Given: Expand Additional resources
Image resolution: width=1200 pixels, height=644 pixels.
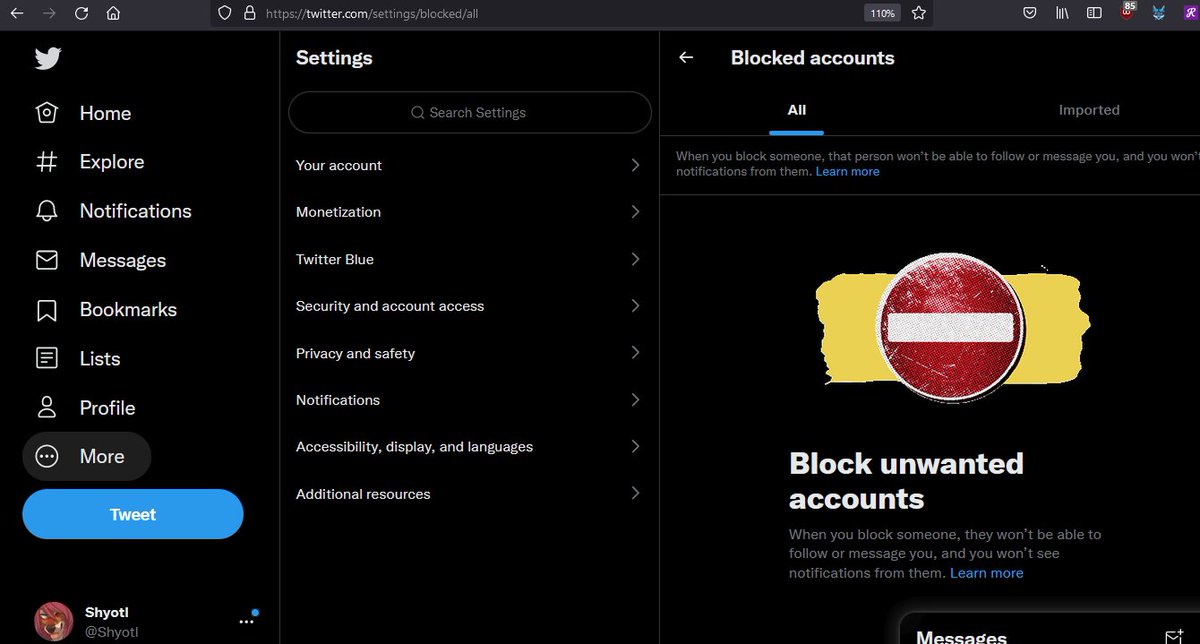Looking at the screenshot, I should (469, 494).
